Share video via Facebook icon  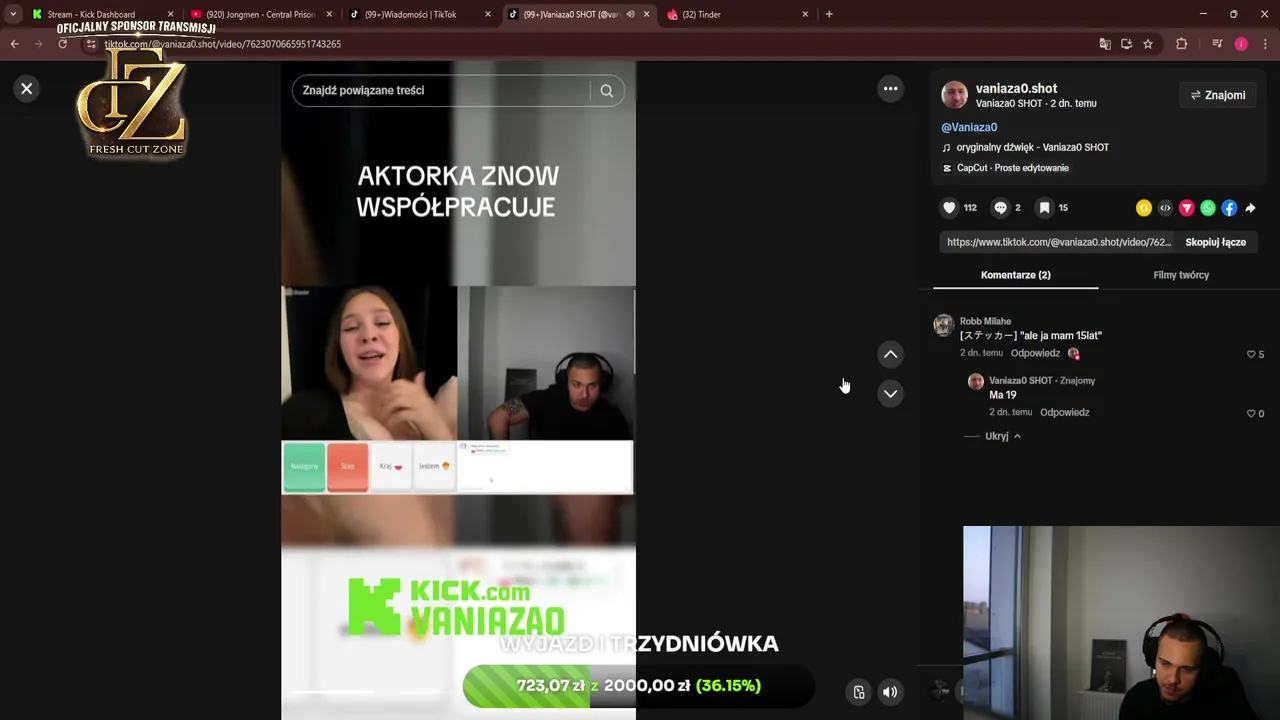click(1229, 208)
